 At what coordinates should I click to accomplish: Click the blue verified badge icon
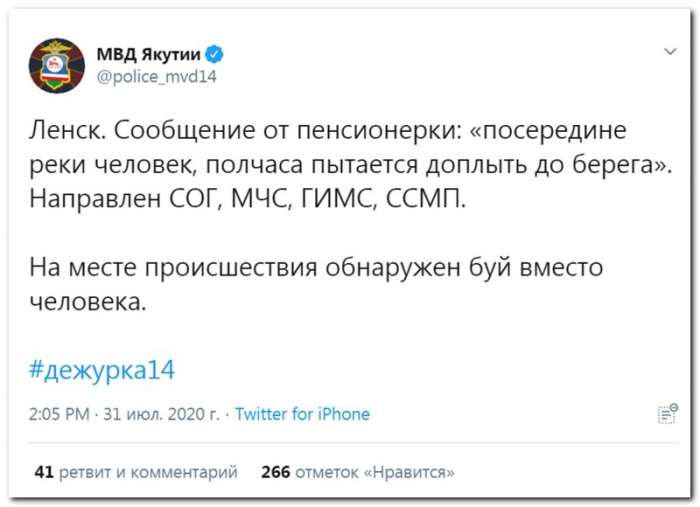pyautogui.click(x=214, y=54)
